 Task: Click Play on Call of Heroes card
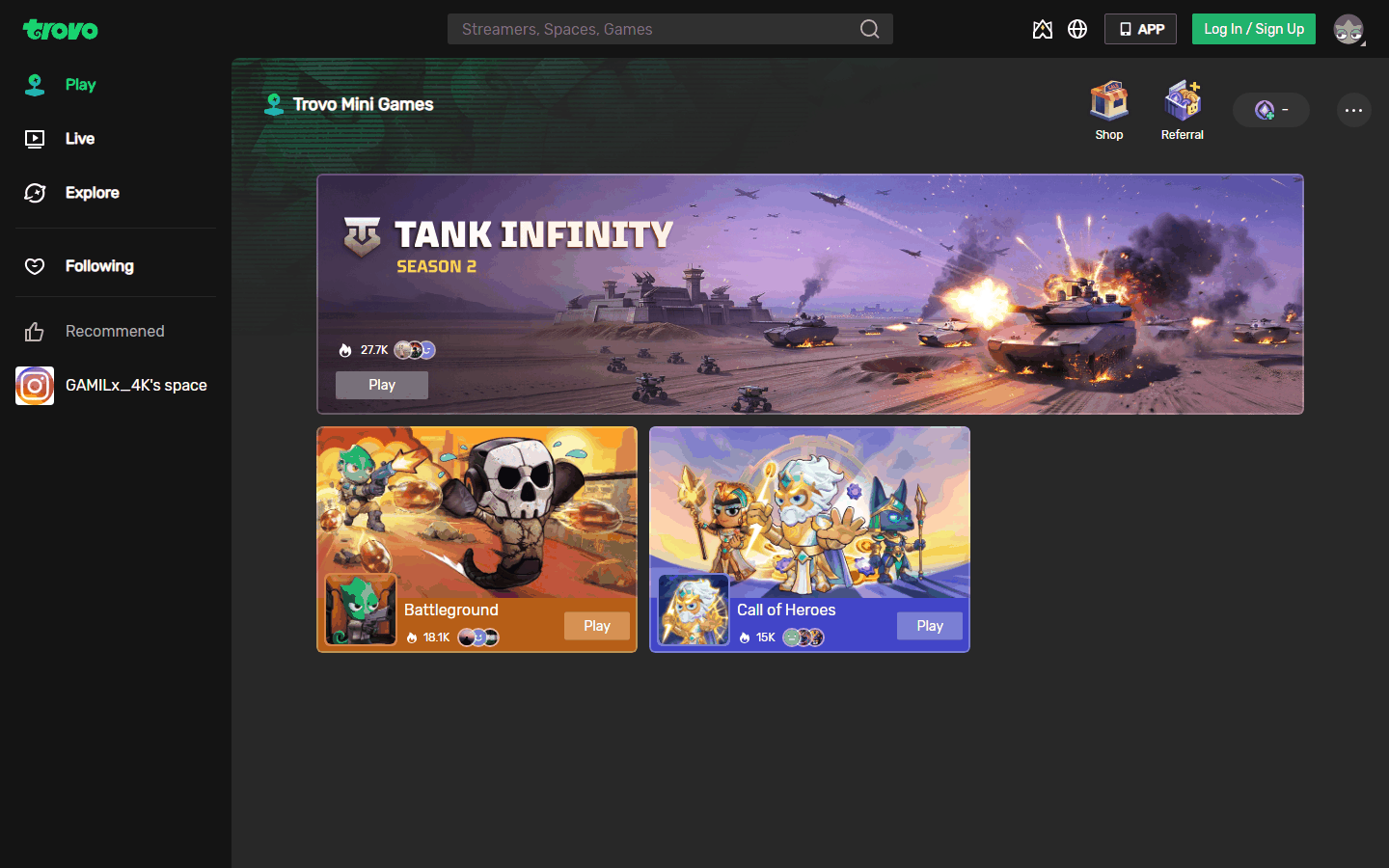tap(930, 626)
